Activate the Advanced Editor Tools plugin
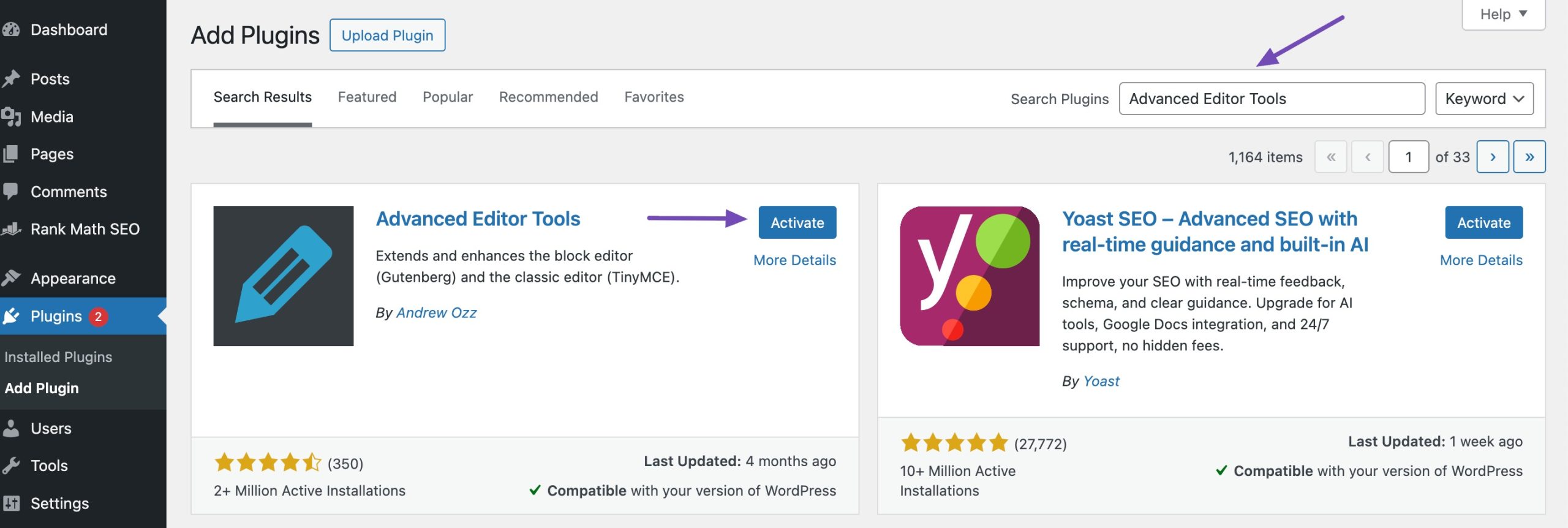The image size is (1568, 528). pos(797,222)
